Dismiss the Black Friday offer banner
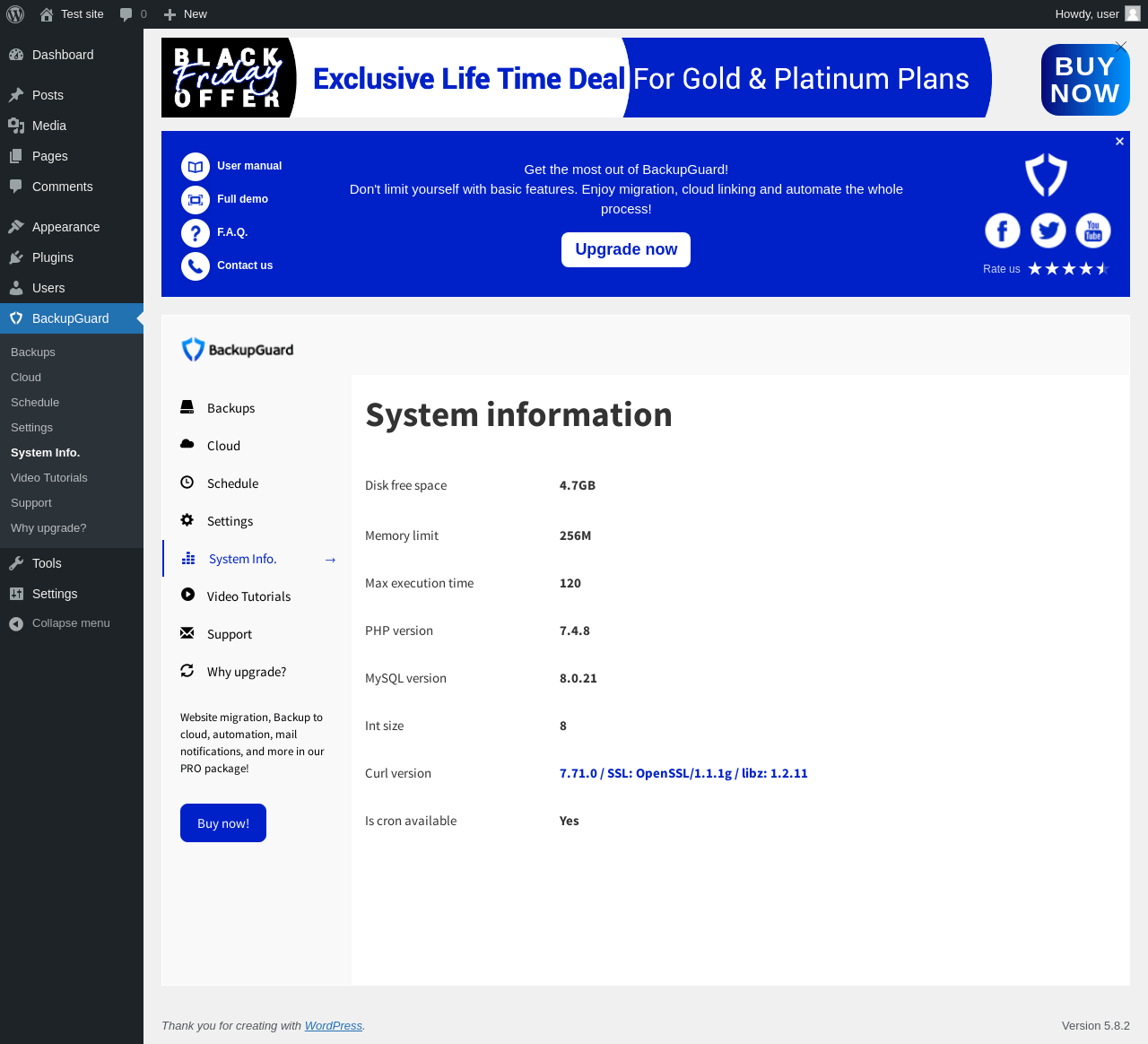 pos(1121,45)
